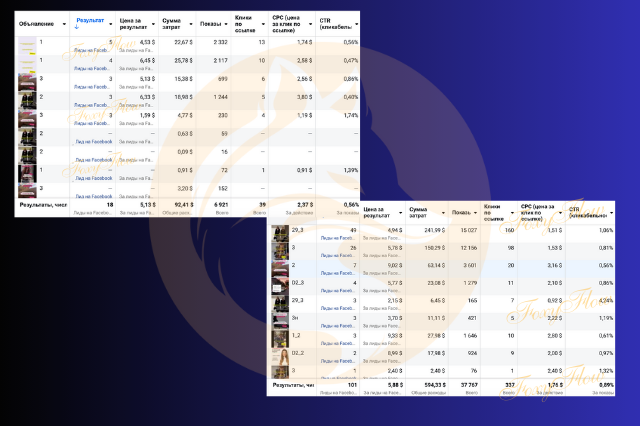Open Клики по ссылке dropdown in upper table

click(263, 24)
